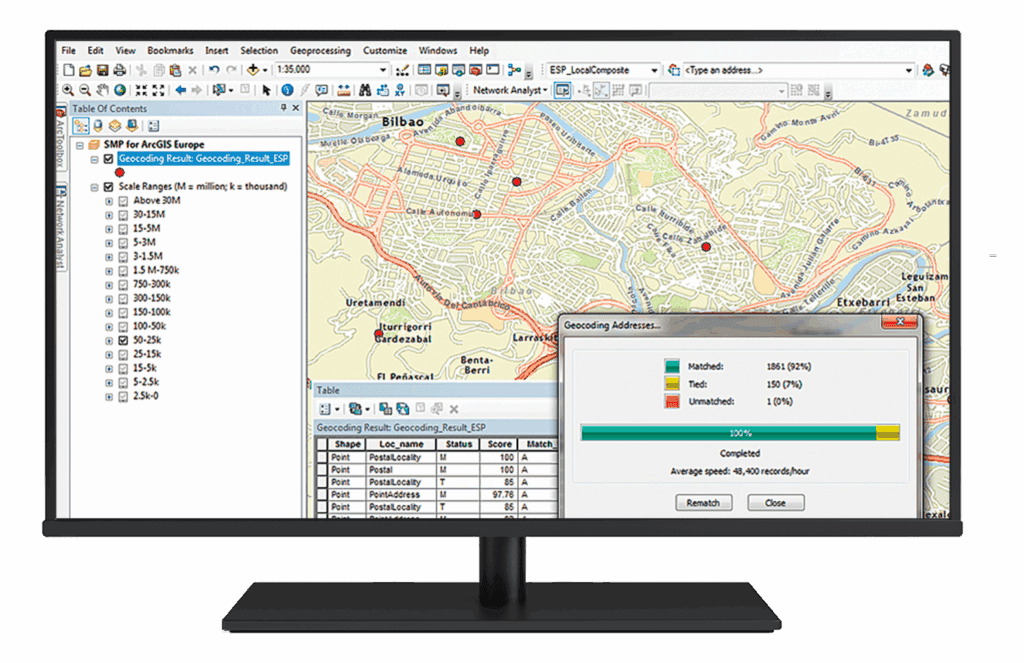1024x663 pixels.
Task: Switch to List By Drawing Order
Action: click(81, 125)
